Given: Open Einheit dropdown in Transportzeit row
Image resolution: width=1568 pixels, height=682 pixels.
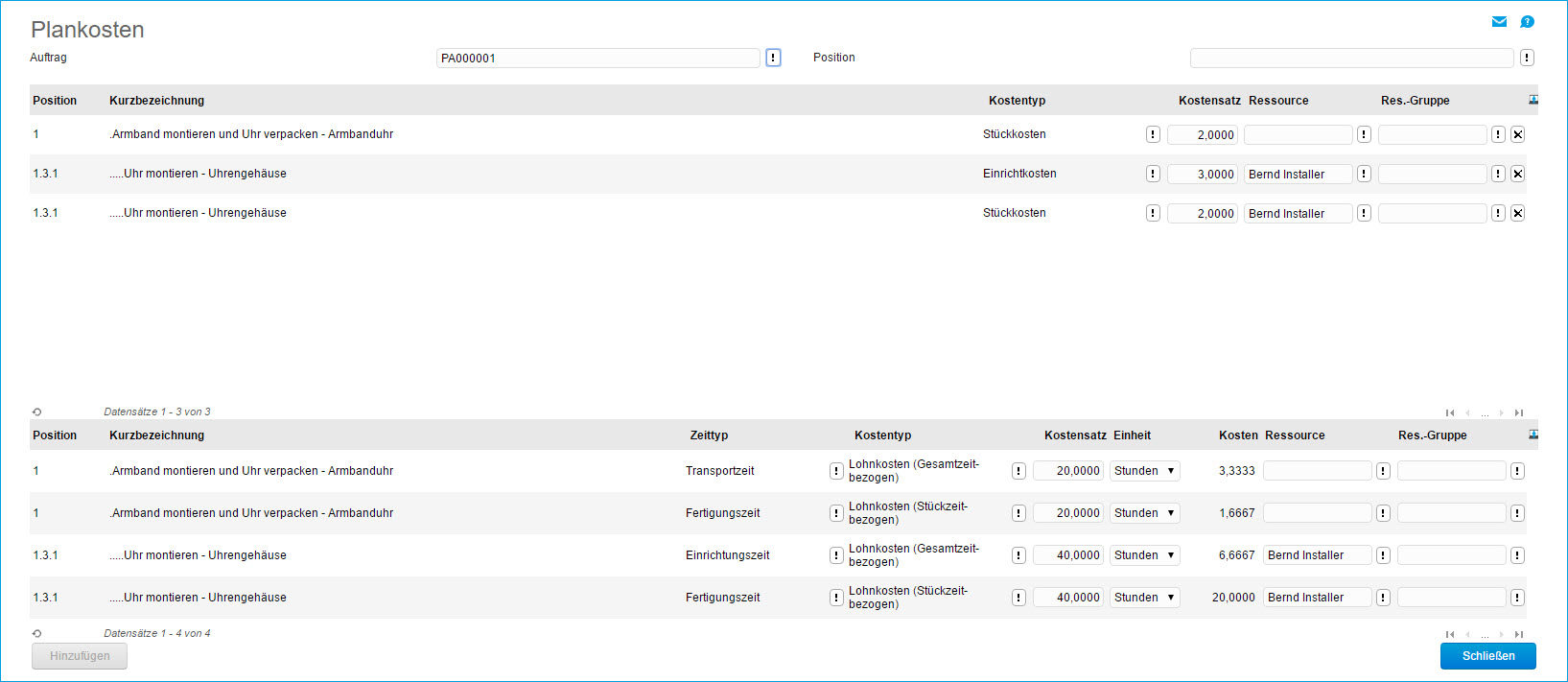Looking at the screenshot, I should [x=1145, y=471].
